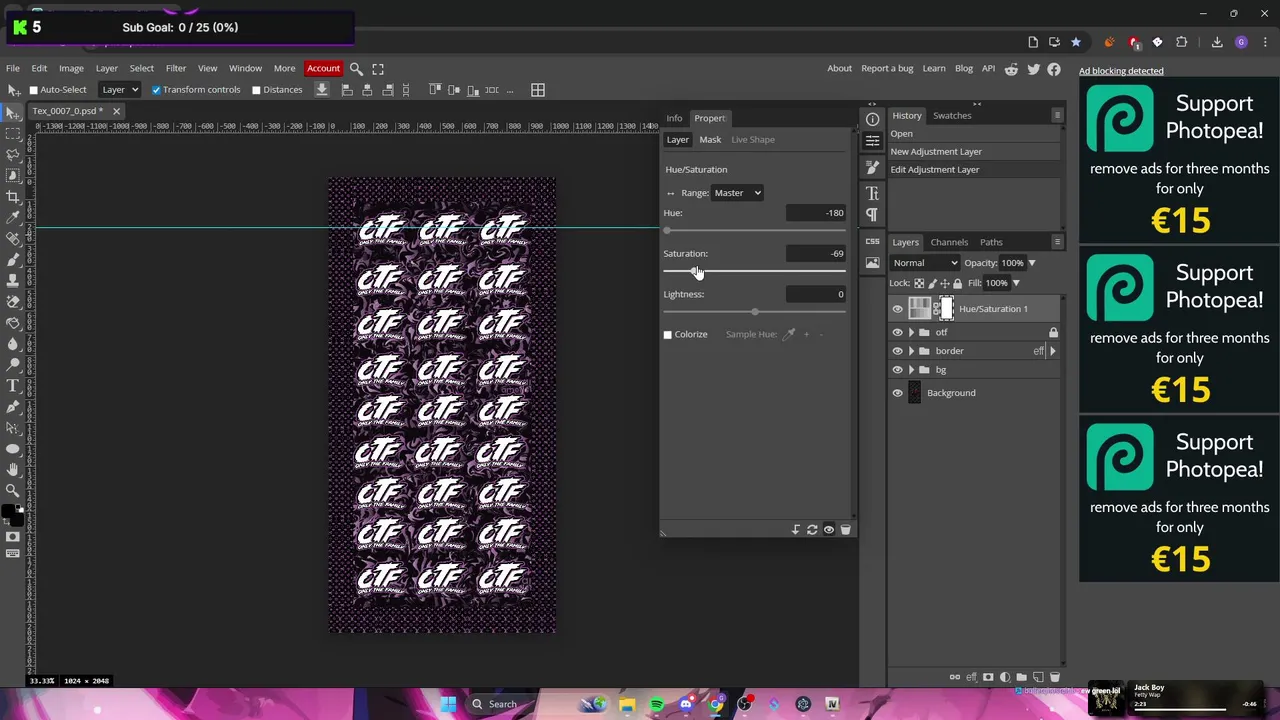1280x720 pixels.
Task: Hide the Hue/Saturation 1 layer
Action: [x=897, y=309]
